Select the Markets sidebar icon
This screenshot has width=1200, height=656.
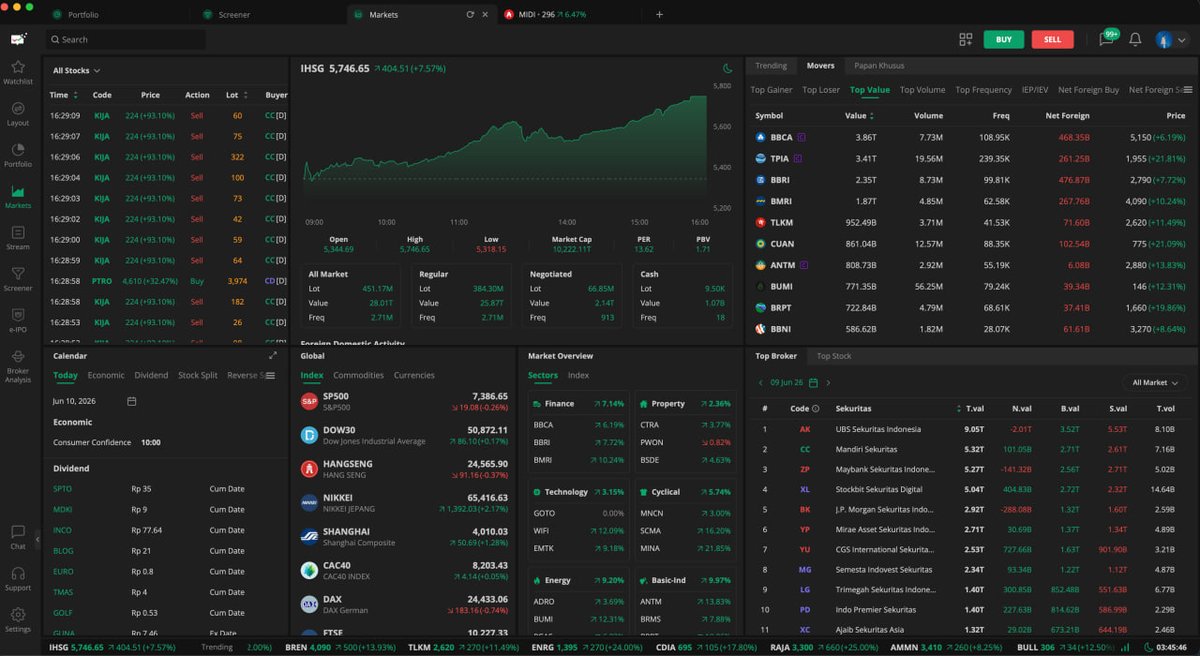(x=18, y=196)
